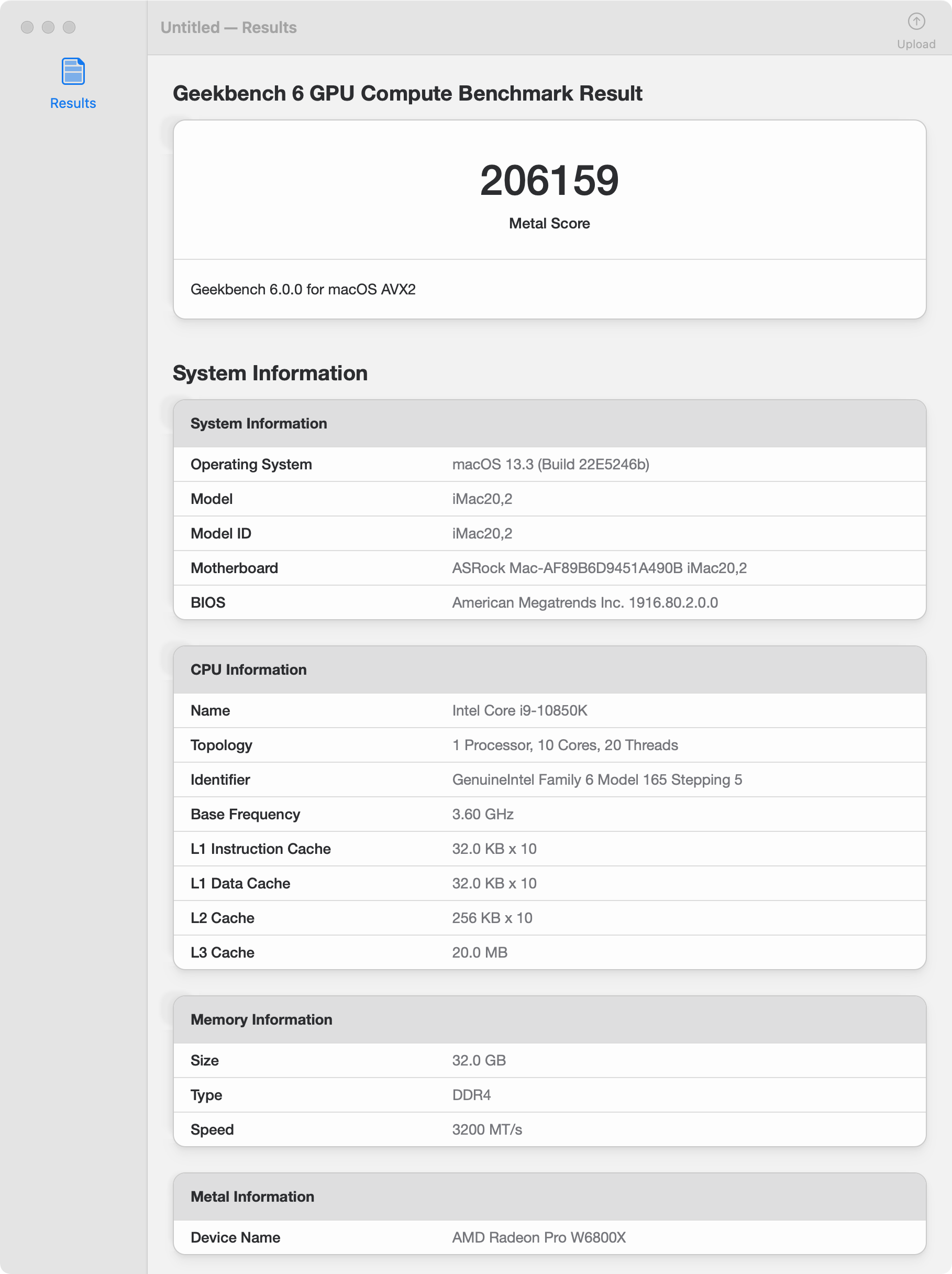The height and width of the screenshot is (1274, 952).
Task: Click the 'Untitled — Results' window title
Action: pyautogui.click(x=228, y=28)
